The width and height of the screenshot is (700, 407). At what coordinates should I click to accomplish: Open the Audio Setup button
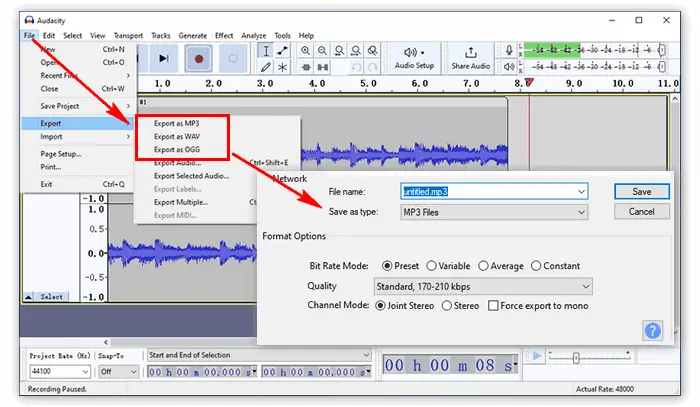click(x=414, y=58)
